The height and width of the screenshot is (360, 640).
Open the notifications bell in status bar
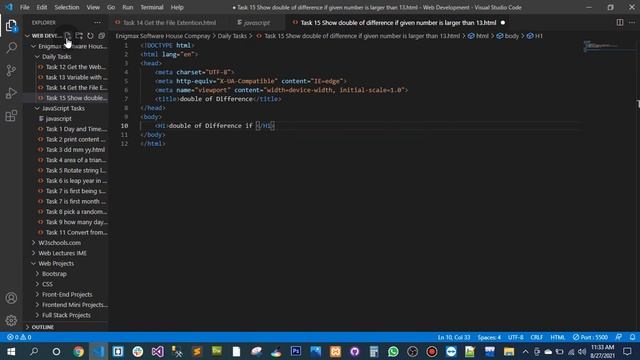click(x=632, y=337)
